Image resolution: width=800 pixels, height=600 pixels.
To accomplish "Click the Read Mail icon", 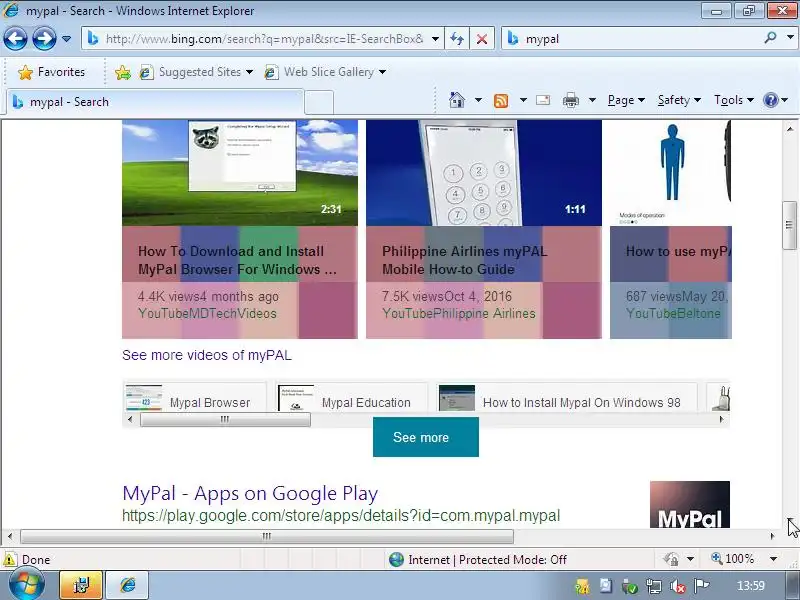I will (543, 100).
